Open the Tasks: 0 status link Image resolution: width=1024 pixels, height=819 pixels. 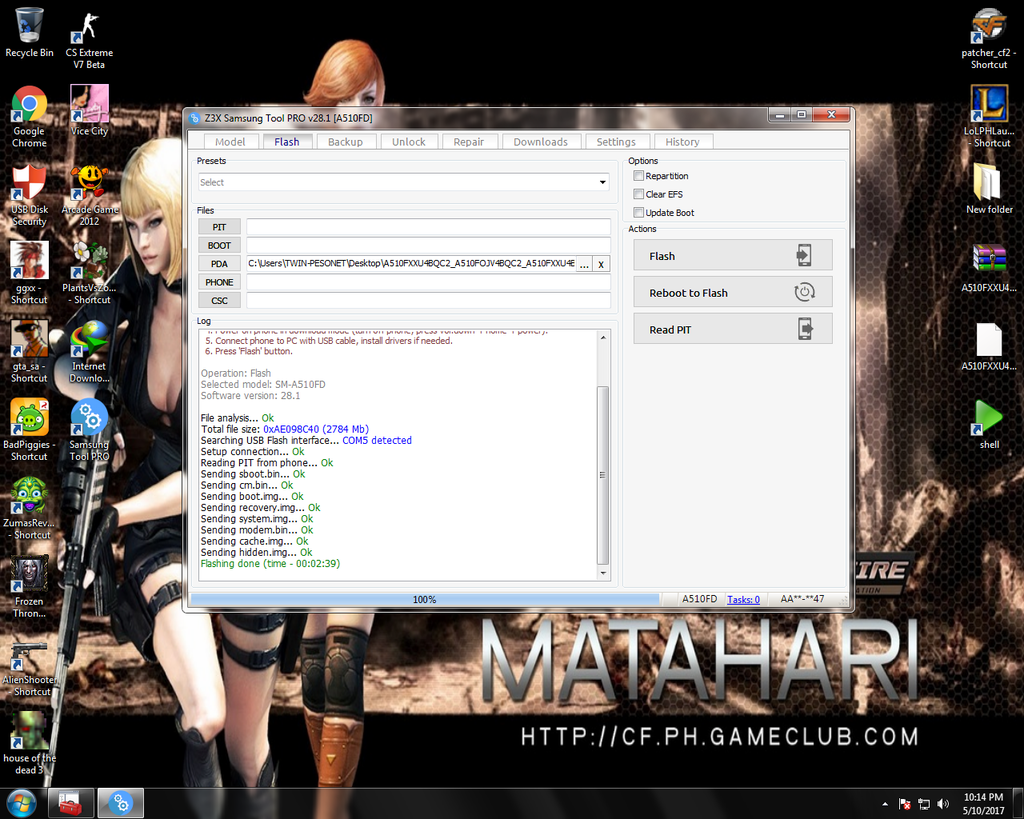pyautogui.click(x=743, y=599)
